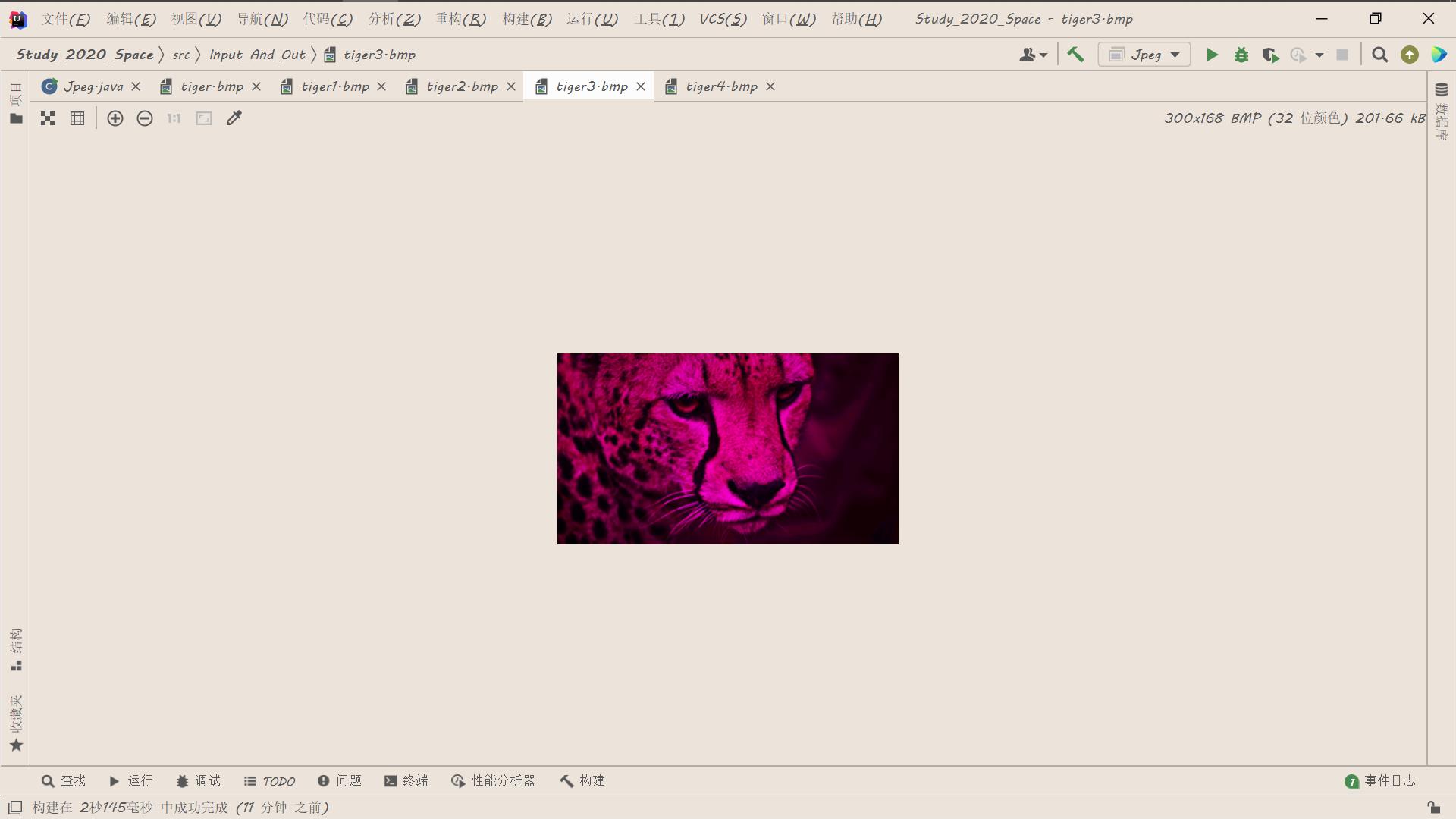The height and width of the screenshot is (819, 1456).
Task: Open the Jpeg run configuration dropdown
Action: coord(1144,55)
